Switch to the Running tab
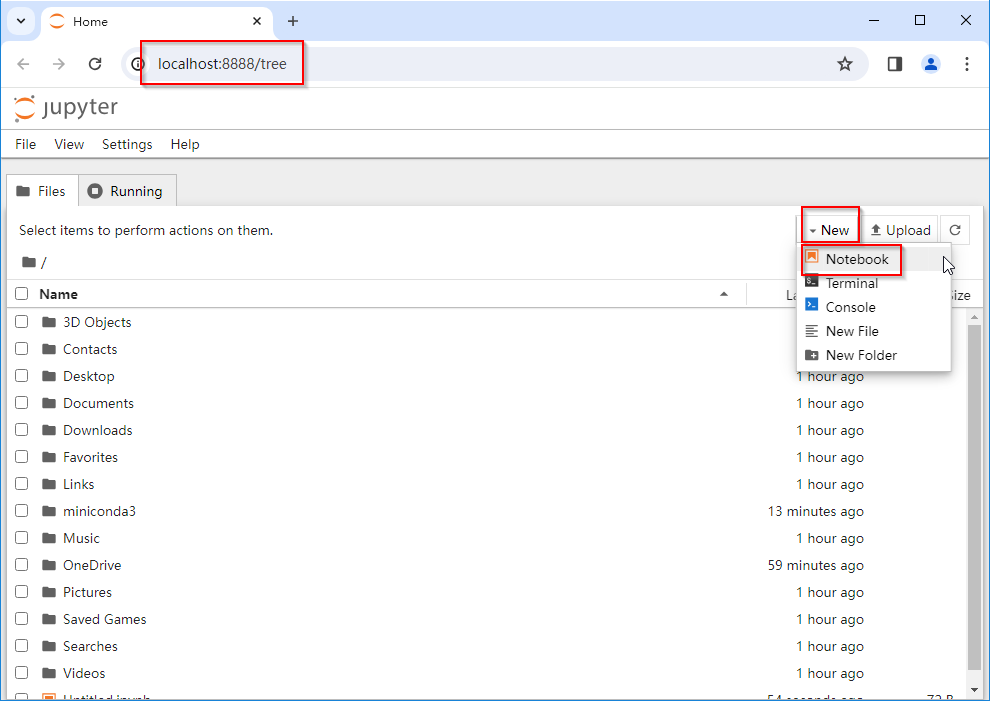 [126, 191]
